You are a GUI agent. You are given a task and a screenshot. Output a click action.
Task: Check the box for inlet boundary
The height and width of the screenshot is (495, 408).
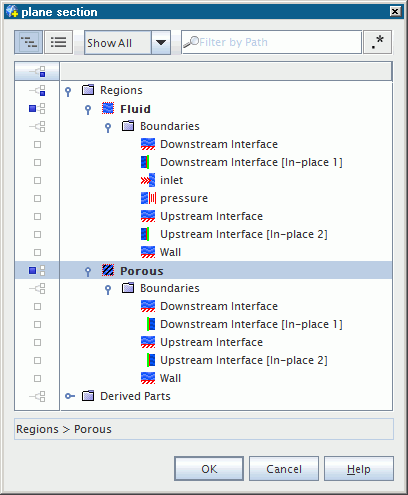point(37,180)
